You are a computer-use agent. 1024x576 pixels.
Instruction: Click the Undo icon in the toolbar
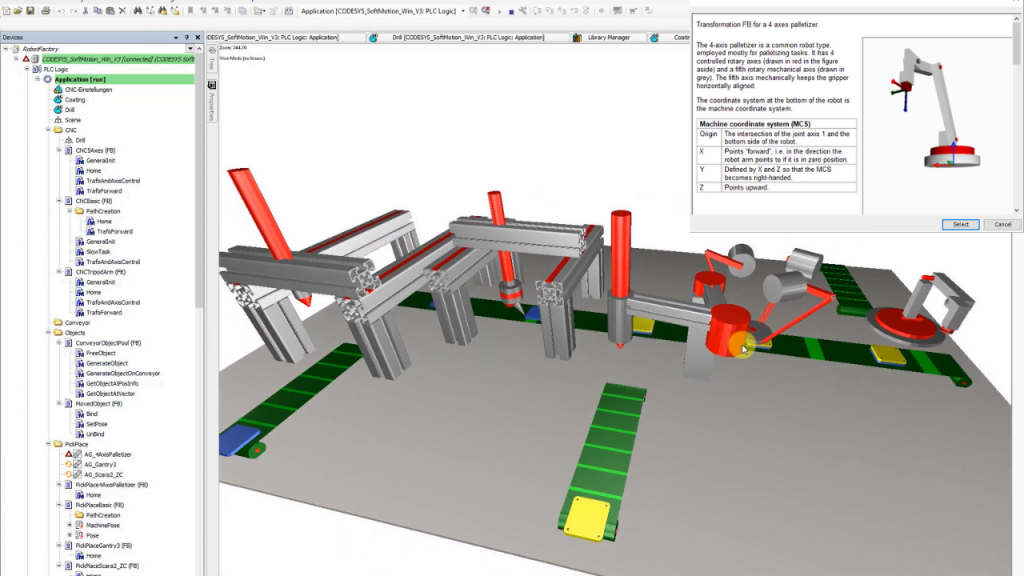(61, 8)
